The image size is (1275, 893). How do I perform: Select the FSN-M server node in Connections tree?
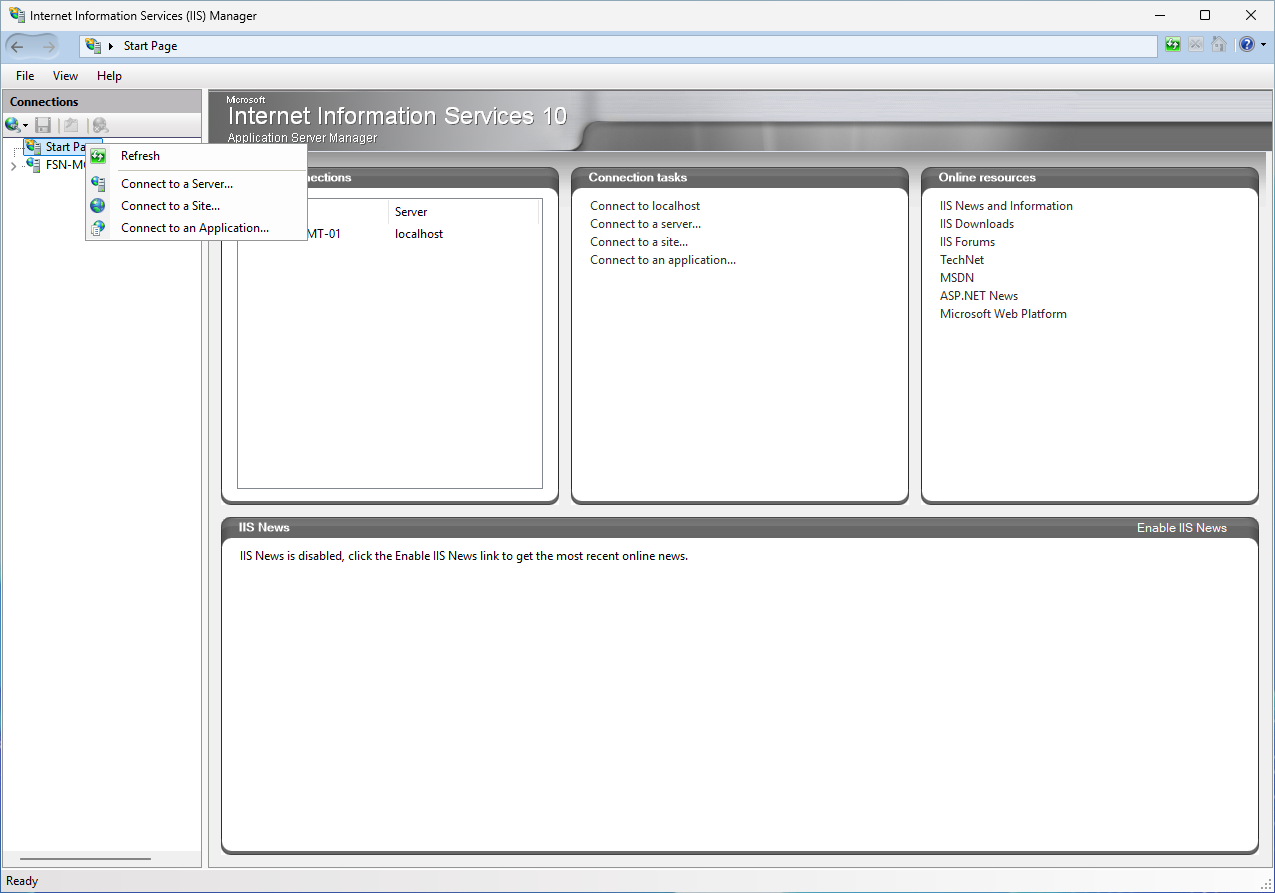click(x=55, y=165)
